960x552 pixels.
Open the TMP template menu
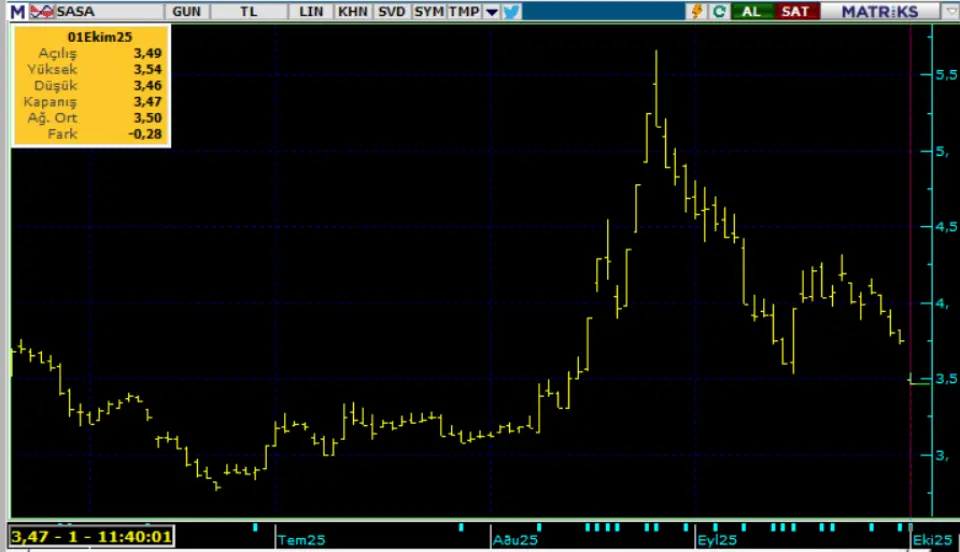pyautogui.click(x=463, y=12)
